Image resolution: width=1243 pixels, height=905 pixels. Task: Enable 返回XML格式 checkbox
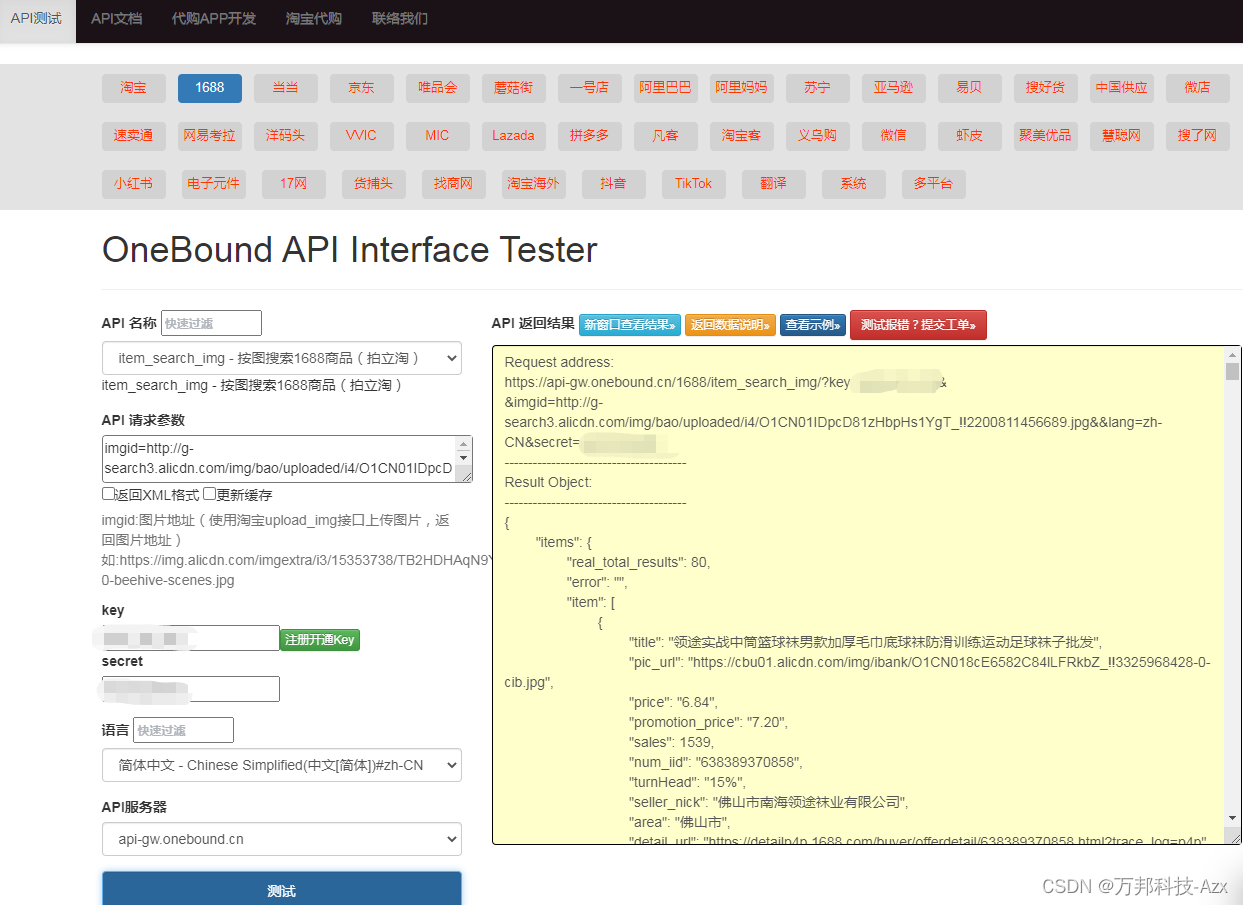(x=108, y=494)
